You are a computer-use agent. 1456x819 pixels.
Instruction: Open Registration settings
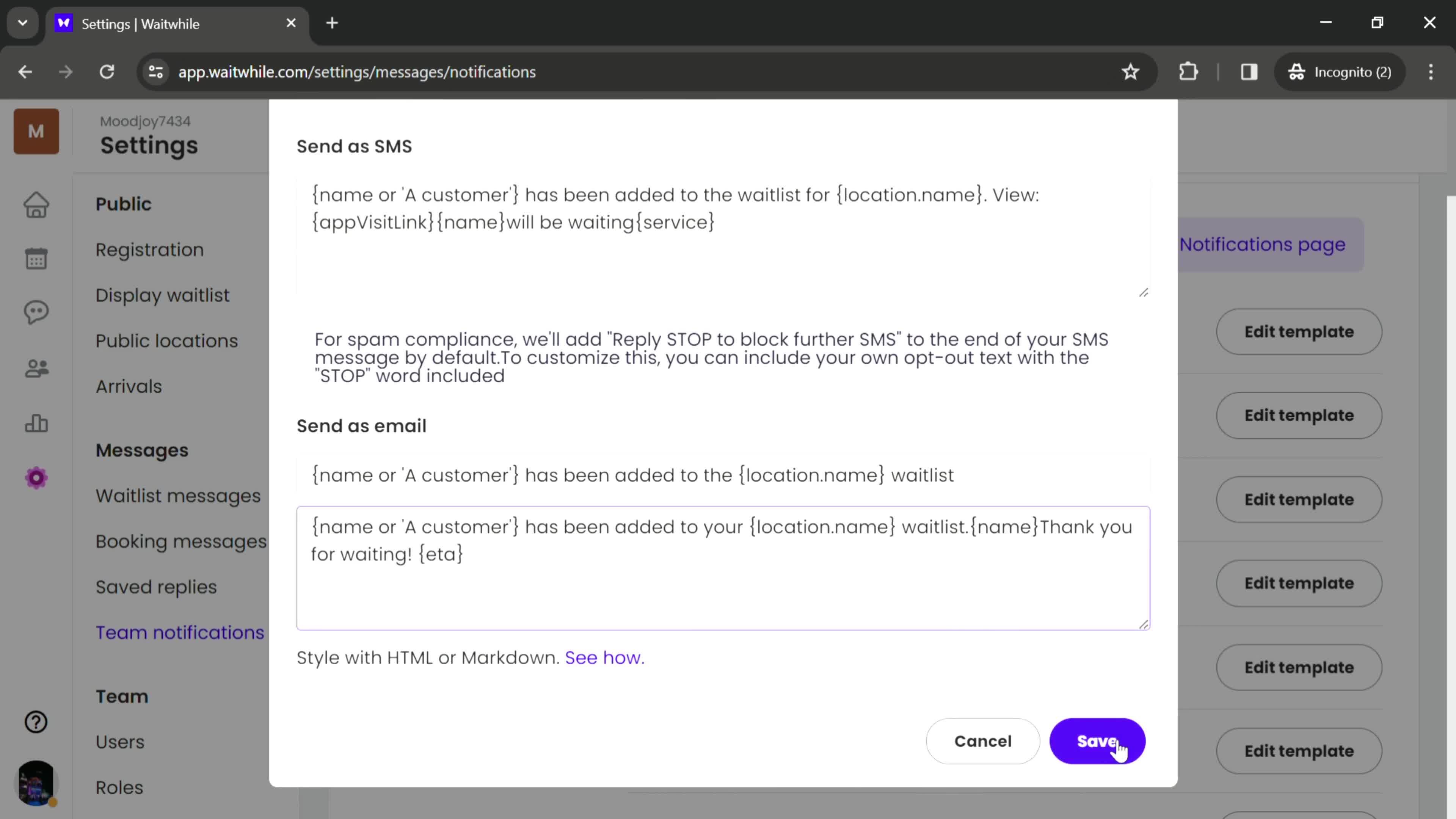pos(149,249)
